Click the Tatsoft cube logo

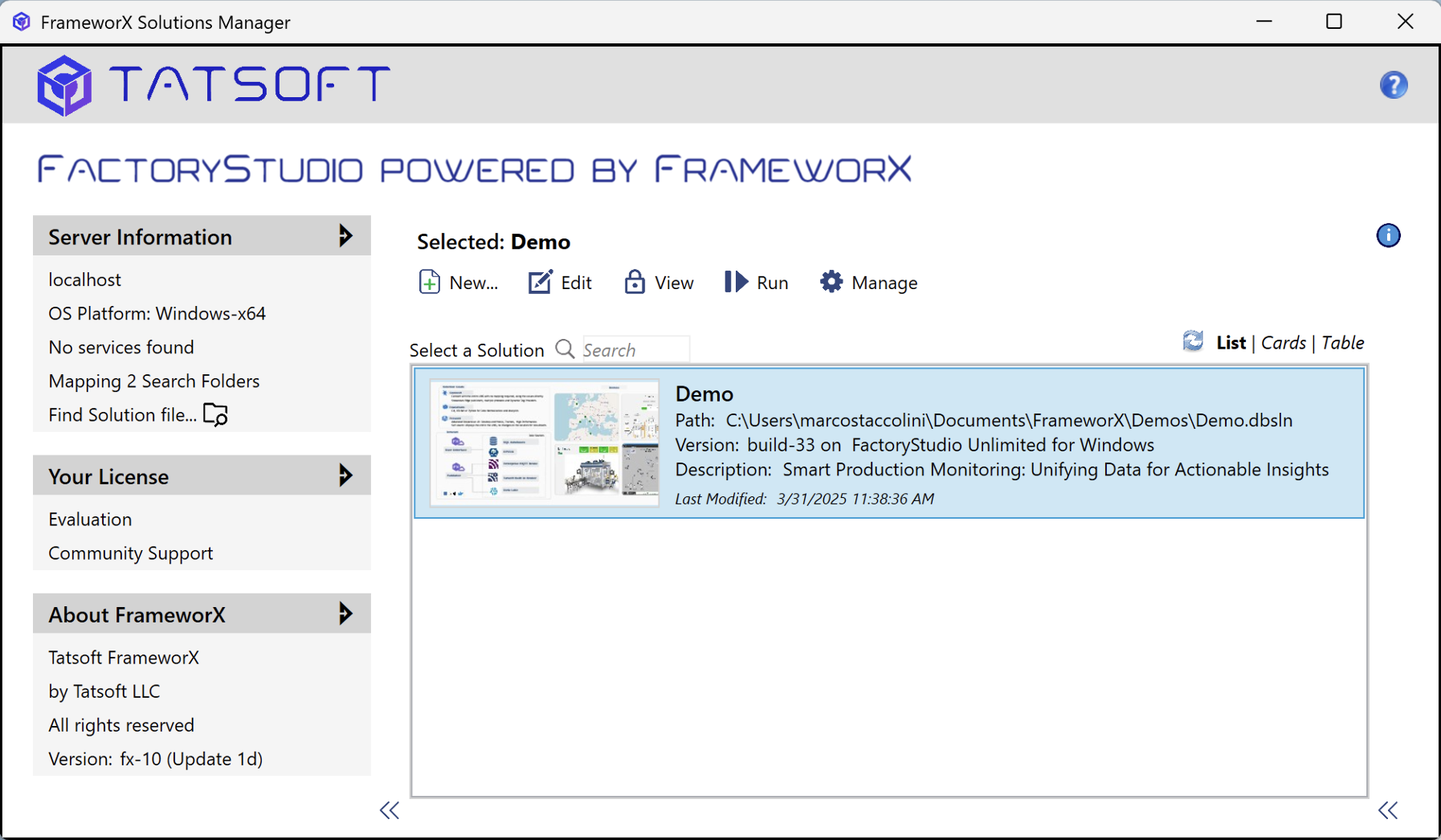(x=64, y=85)
